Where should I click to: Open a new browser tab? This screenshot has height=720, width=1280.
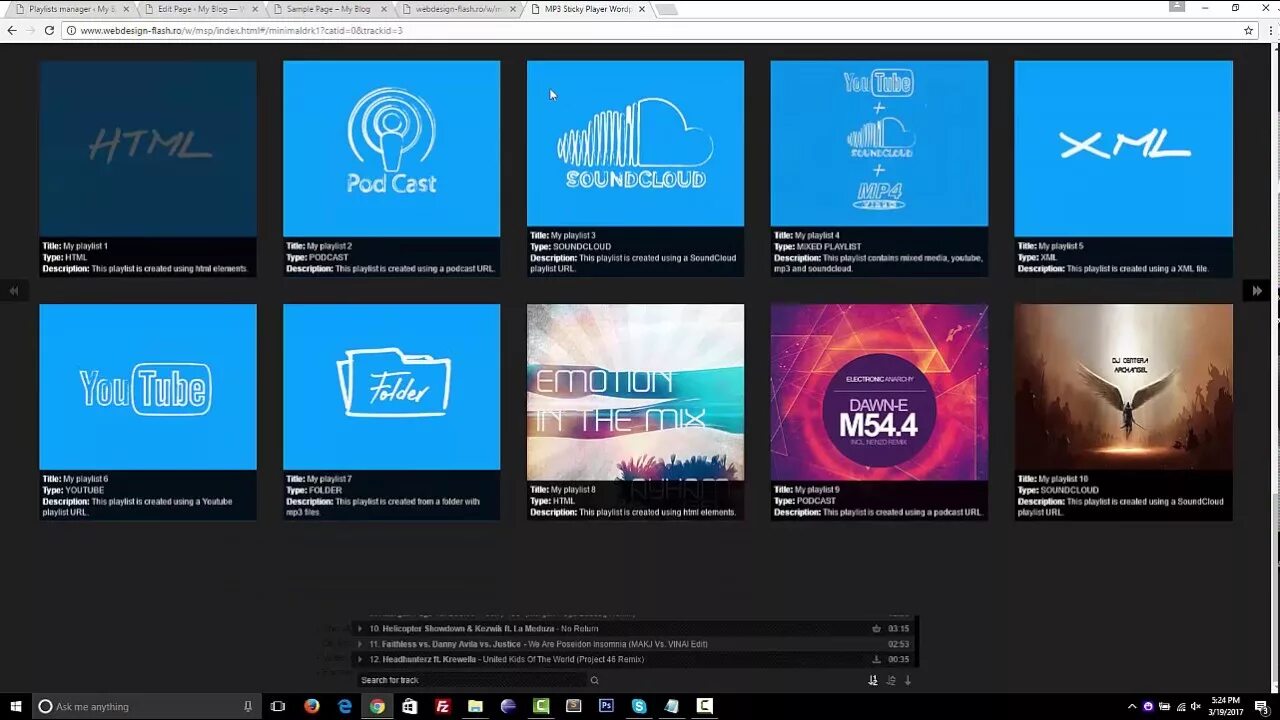pos(666,9)
